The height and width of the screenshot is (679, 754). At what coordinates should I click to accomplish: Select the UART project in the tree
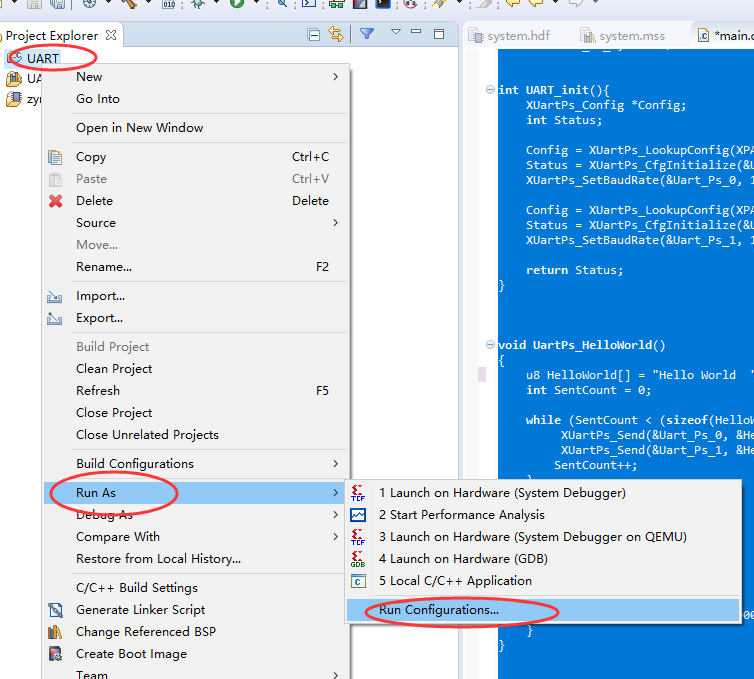click(x=42, y=58)
